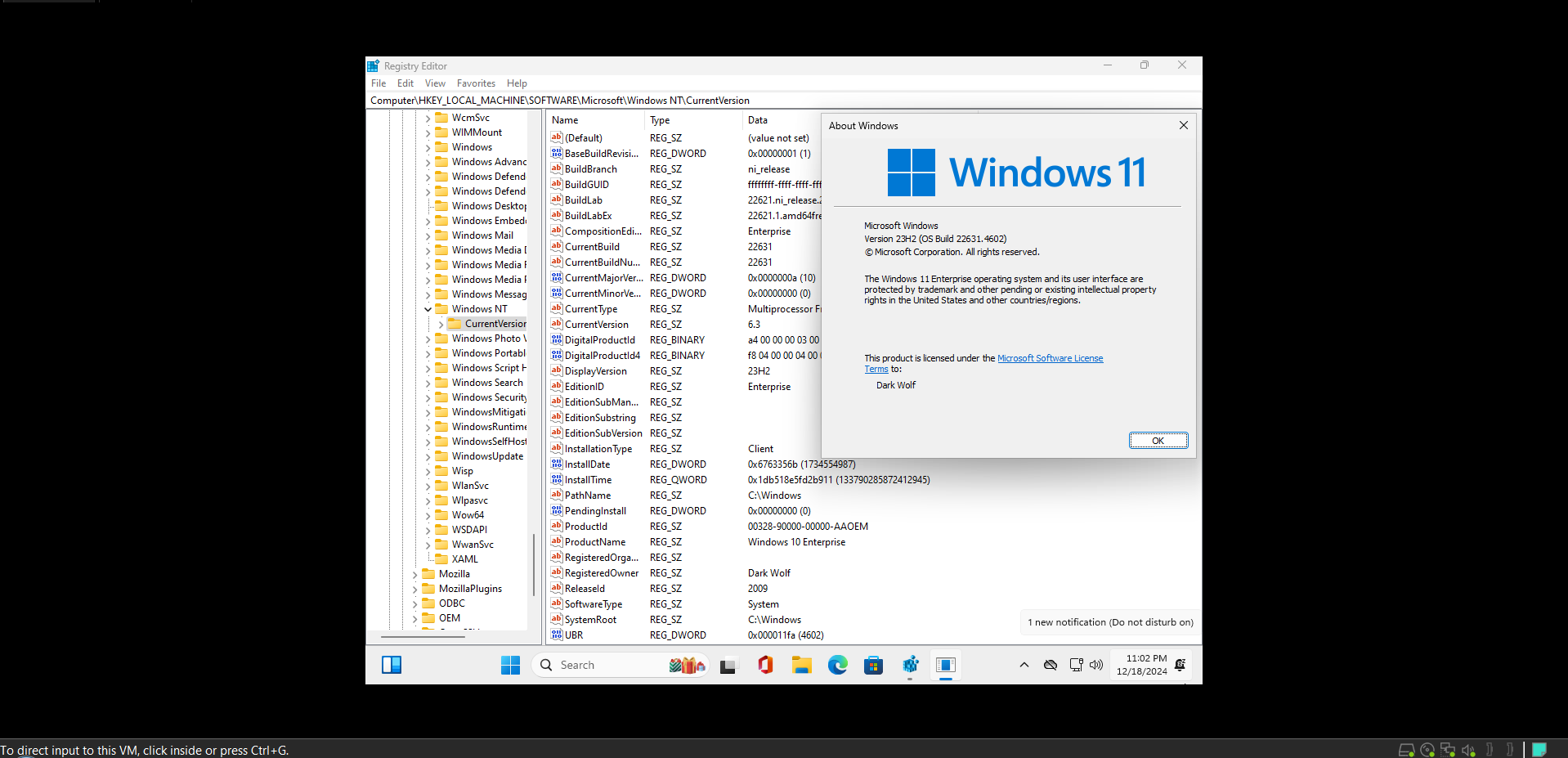Show hidden tray icons chevron

1024,665
